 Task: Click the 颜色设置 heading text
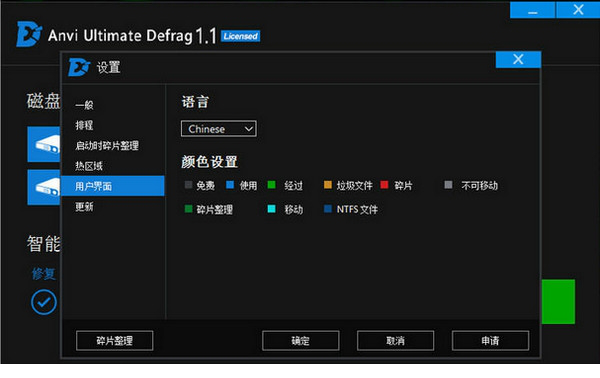click(210, 161)
